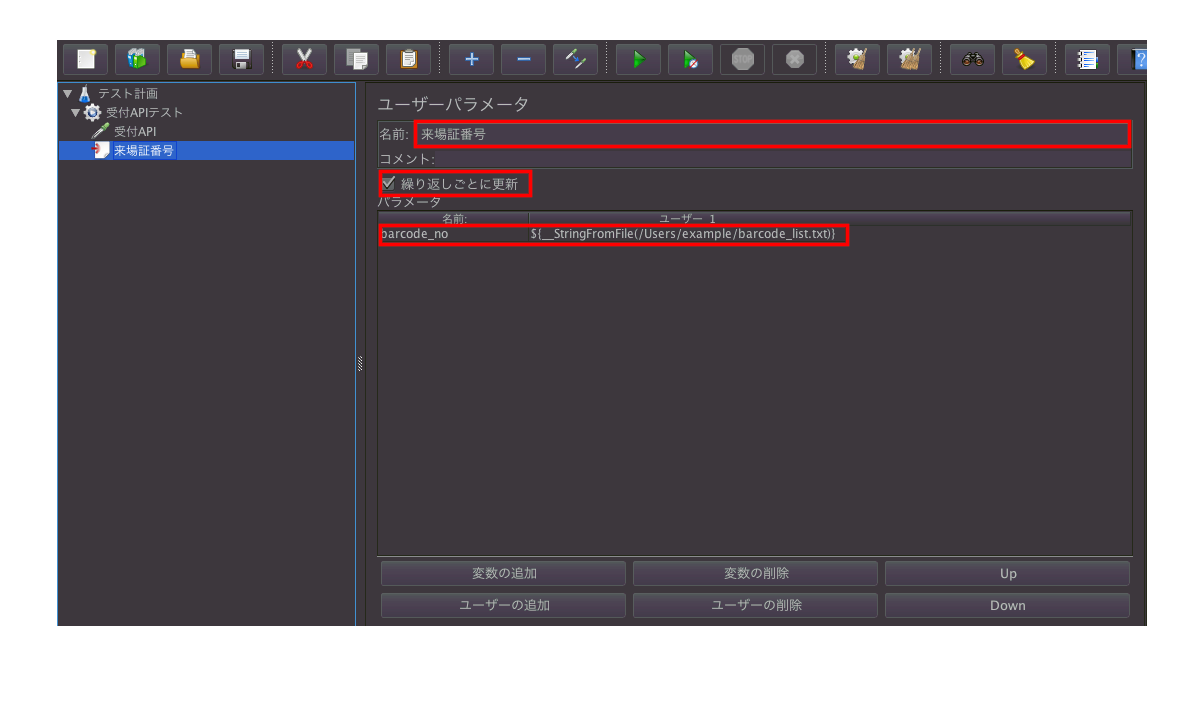The width and height of the screenshot is (1204, 726).
Task: Focus the コメント input field
Action: point(784,159)
